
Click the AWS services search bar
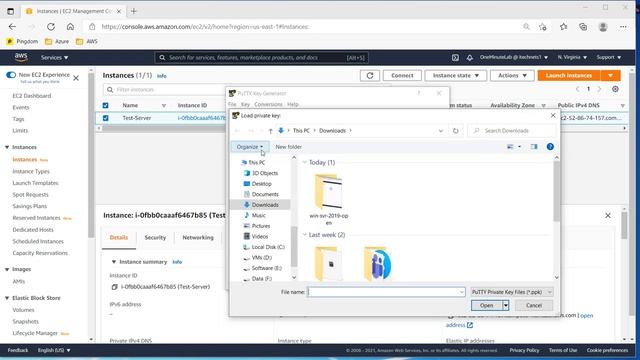coord(261,58)
